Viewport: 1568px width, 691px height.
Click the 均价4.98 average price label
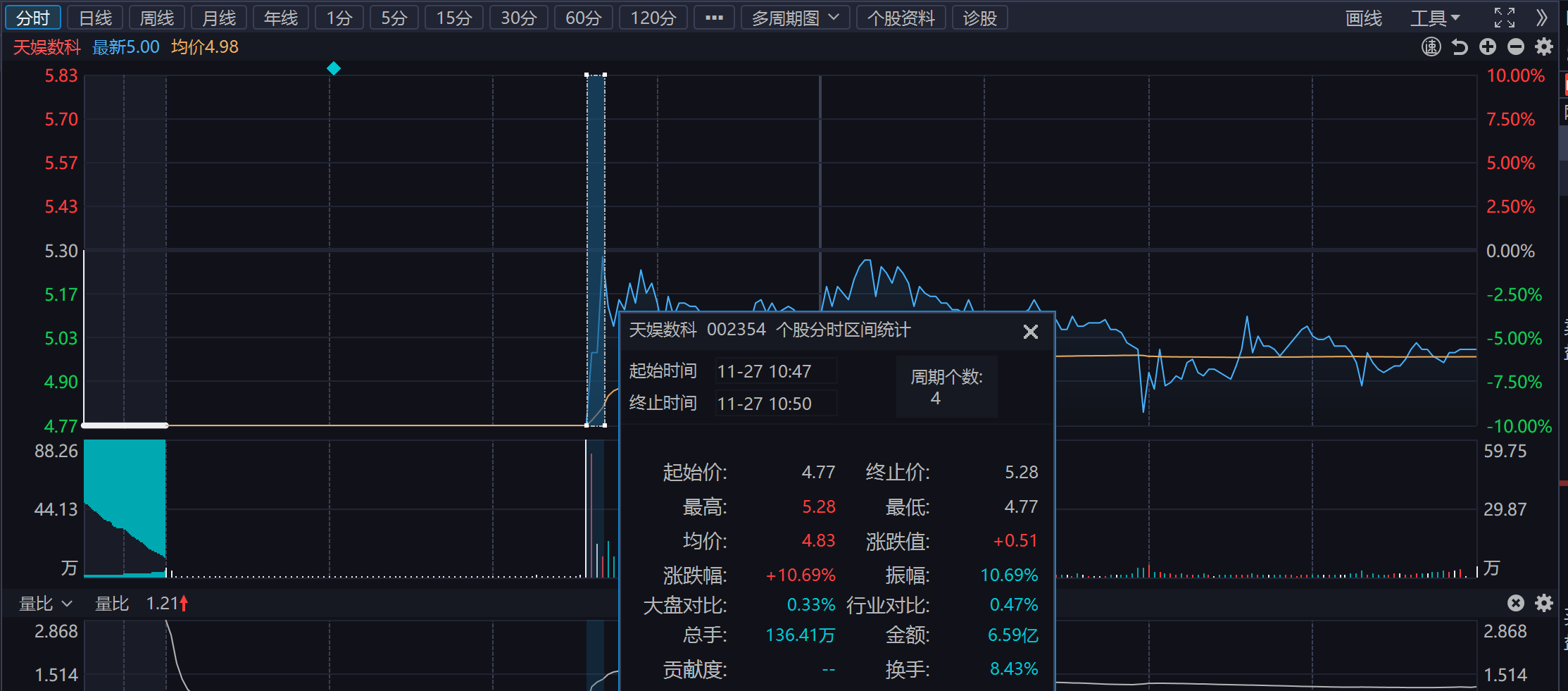pos(205,47)
